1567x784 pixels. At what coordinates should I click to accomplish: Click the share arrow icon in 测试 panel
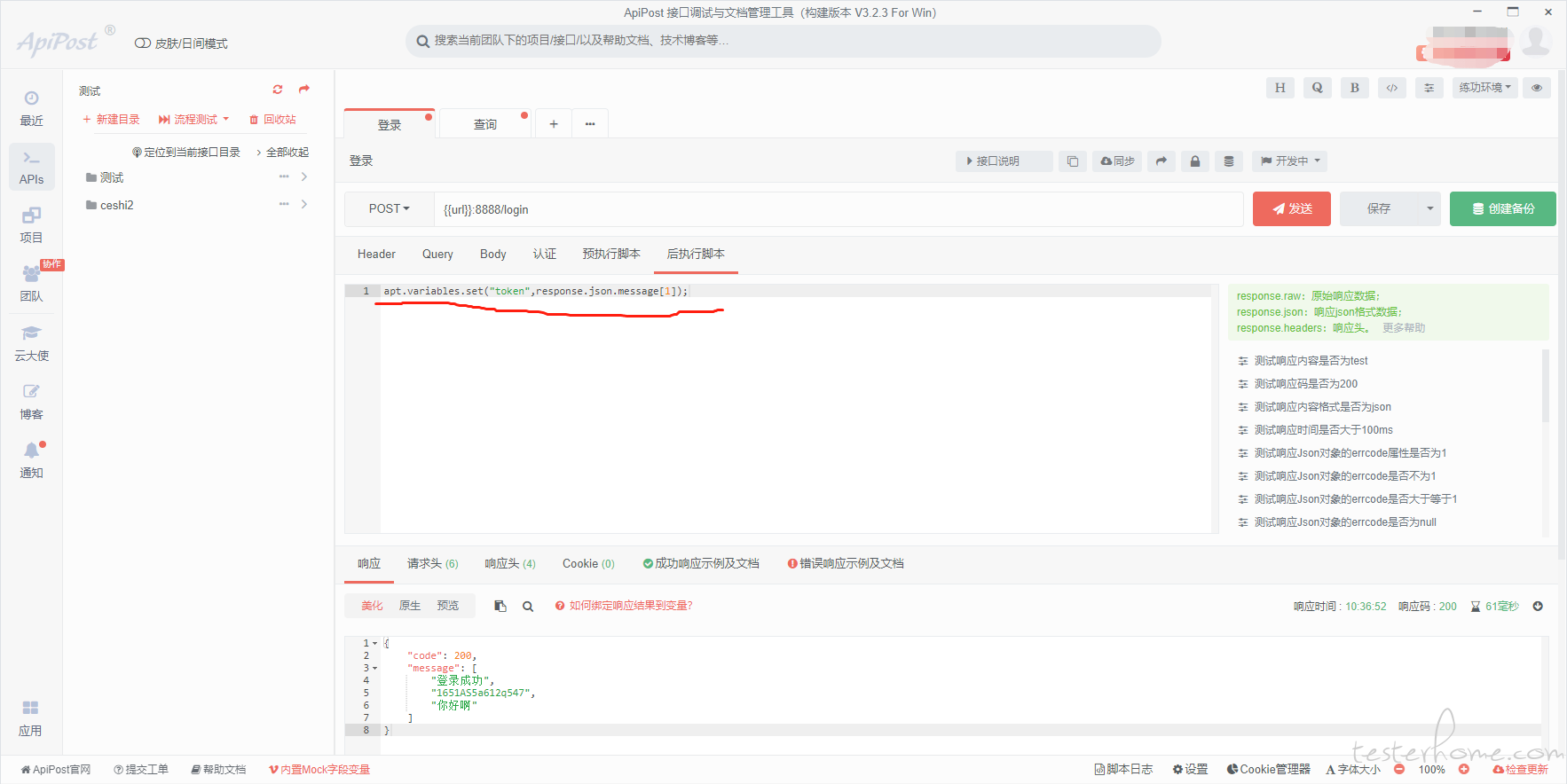[x=304, y=90]
